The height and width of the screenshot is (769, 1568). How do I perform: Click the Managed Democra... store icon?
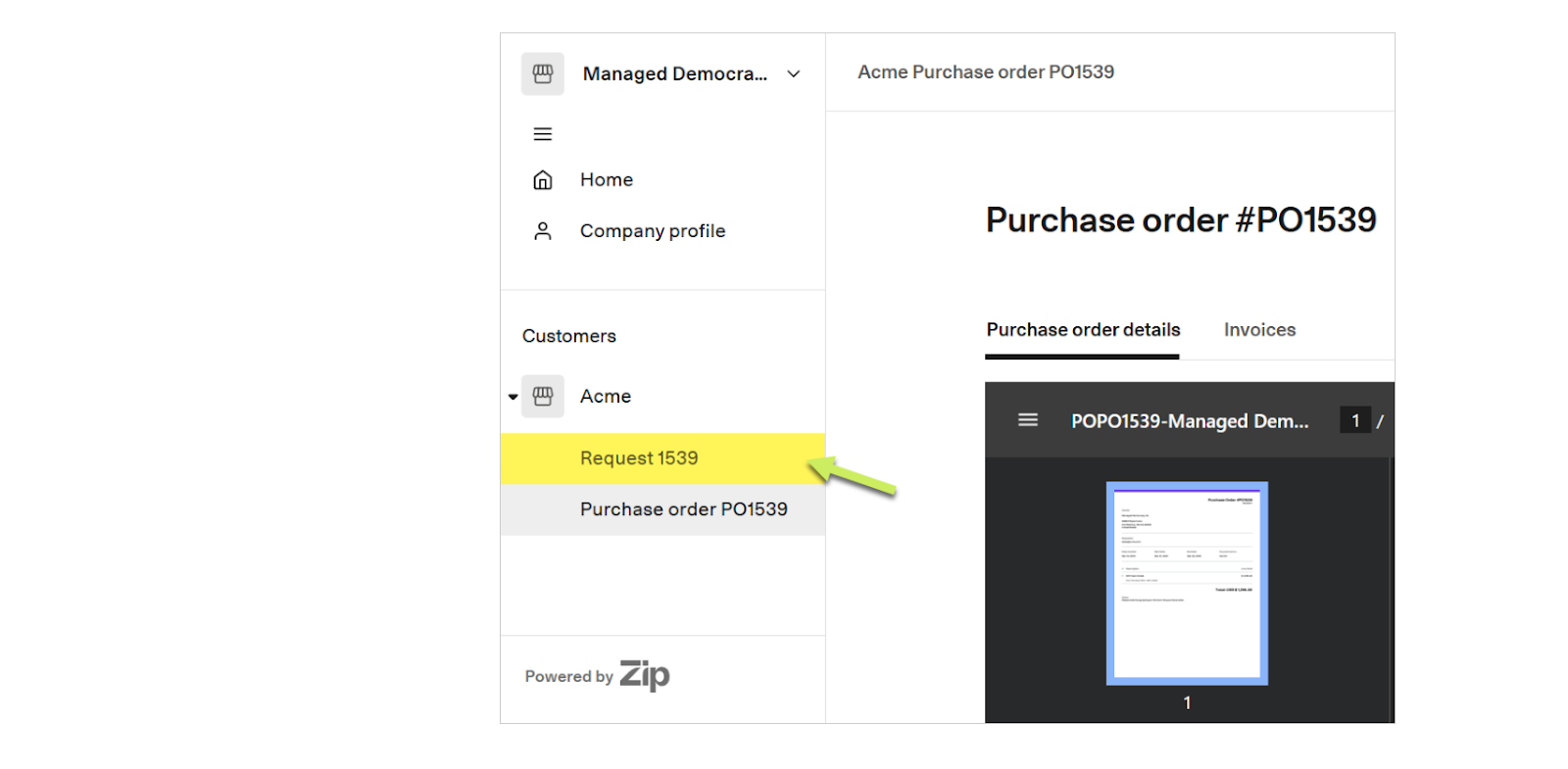coord(542,73)
